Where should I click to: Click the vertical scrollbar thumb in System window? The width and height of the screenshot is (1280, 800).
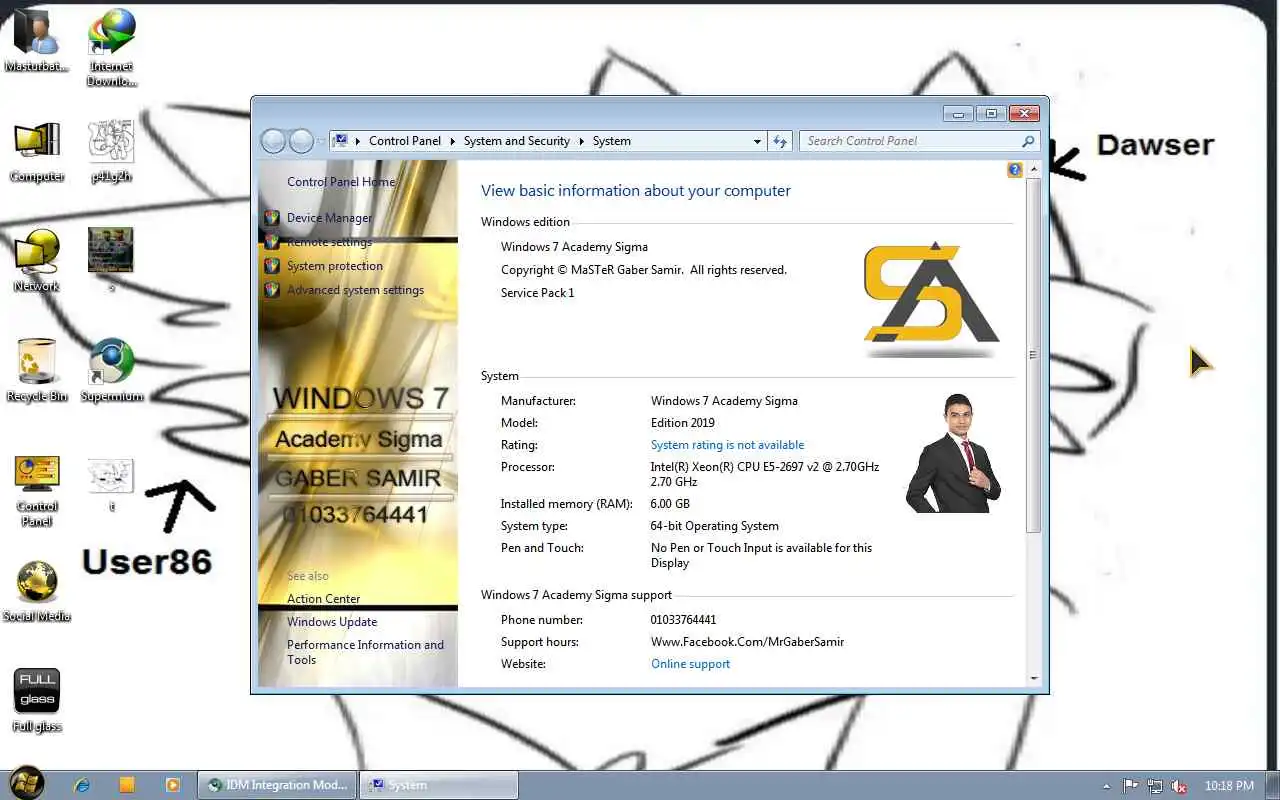tap(1034, 355)
